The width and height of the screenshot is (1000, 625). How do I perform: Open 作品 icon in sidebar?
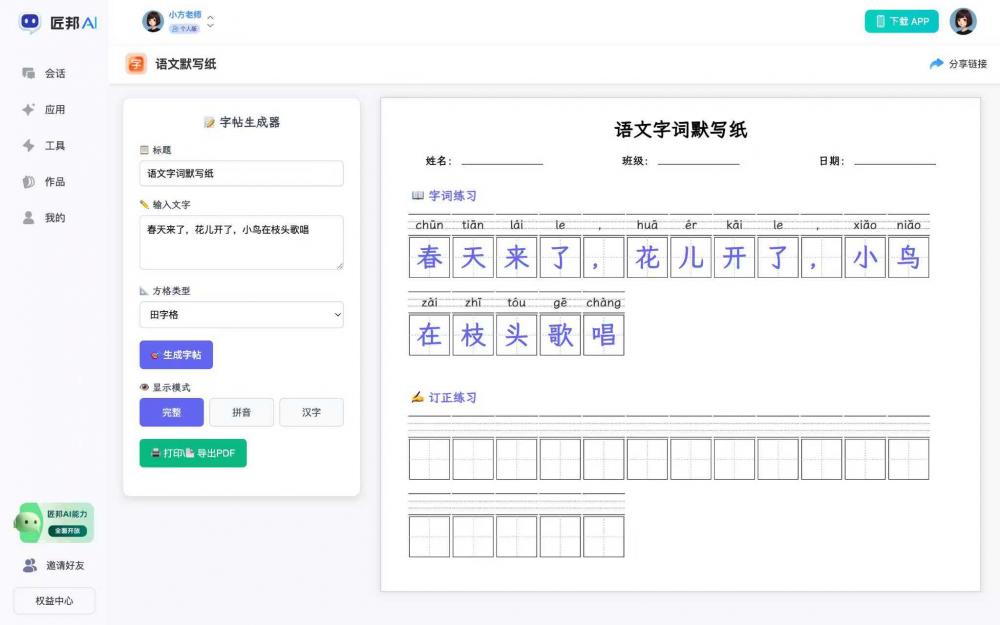click(x=29, y=181)
